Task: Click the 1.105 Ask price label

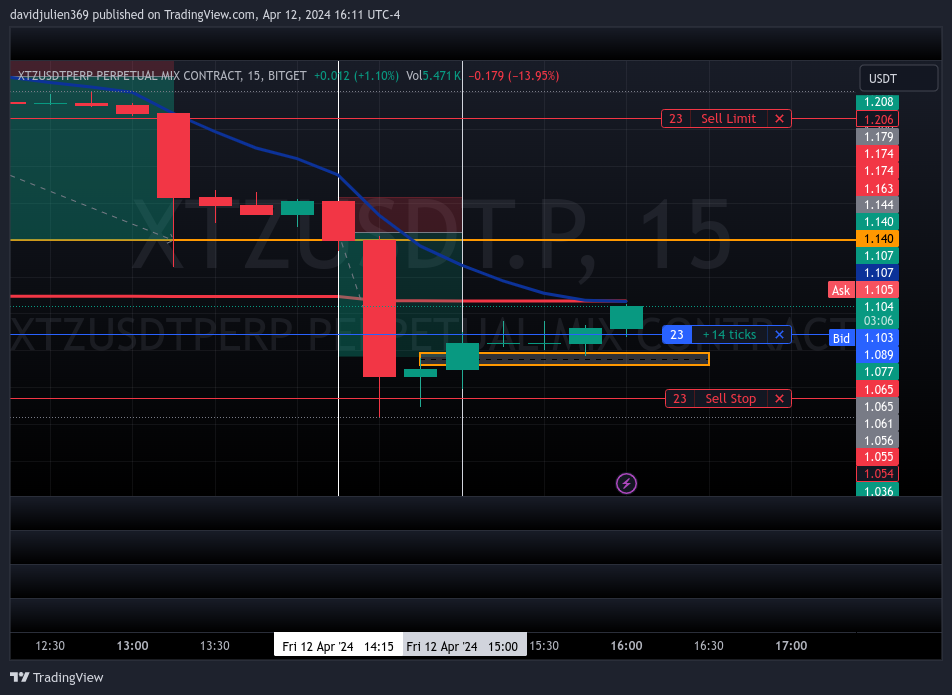Action: 877,290
